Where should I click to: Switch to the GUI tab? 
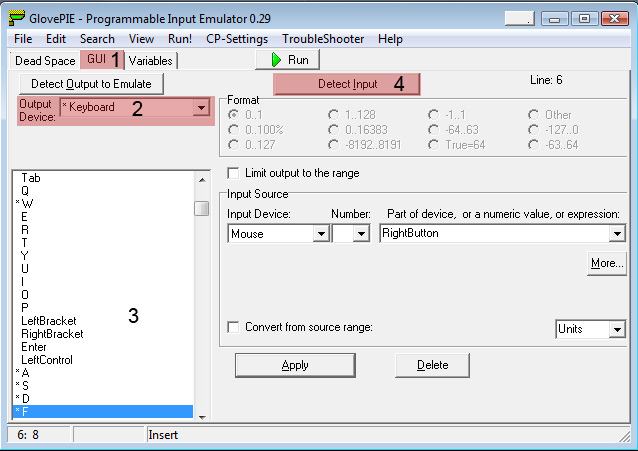102,60
